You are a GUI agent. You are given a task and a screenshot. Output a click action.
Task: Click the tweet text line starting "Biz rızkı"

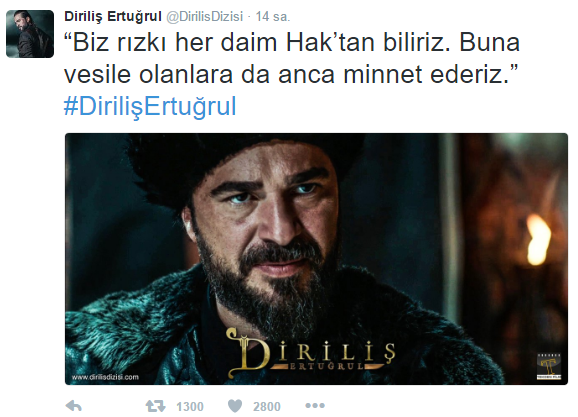pyautogui.click(x=292, y=42)
